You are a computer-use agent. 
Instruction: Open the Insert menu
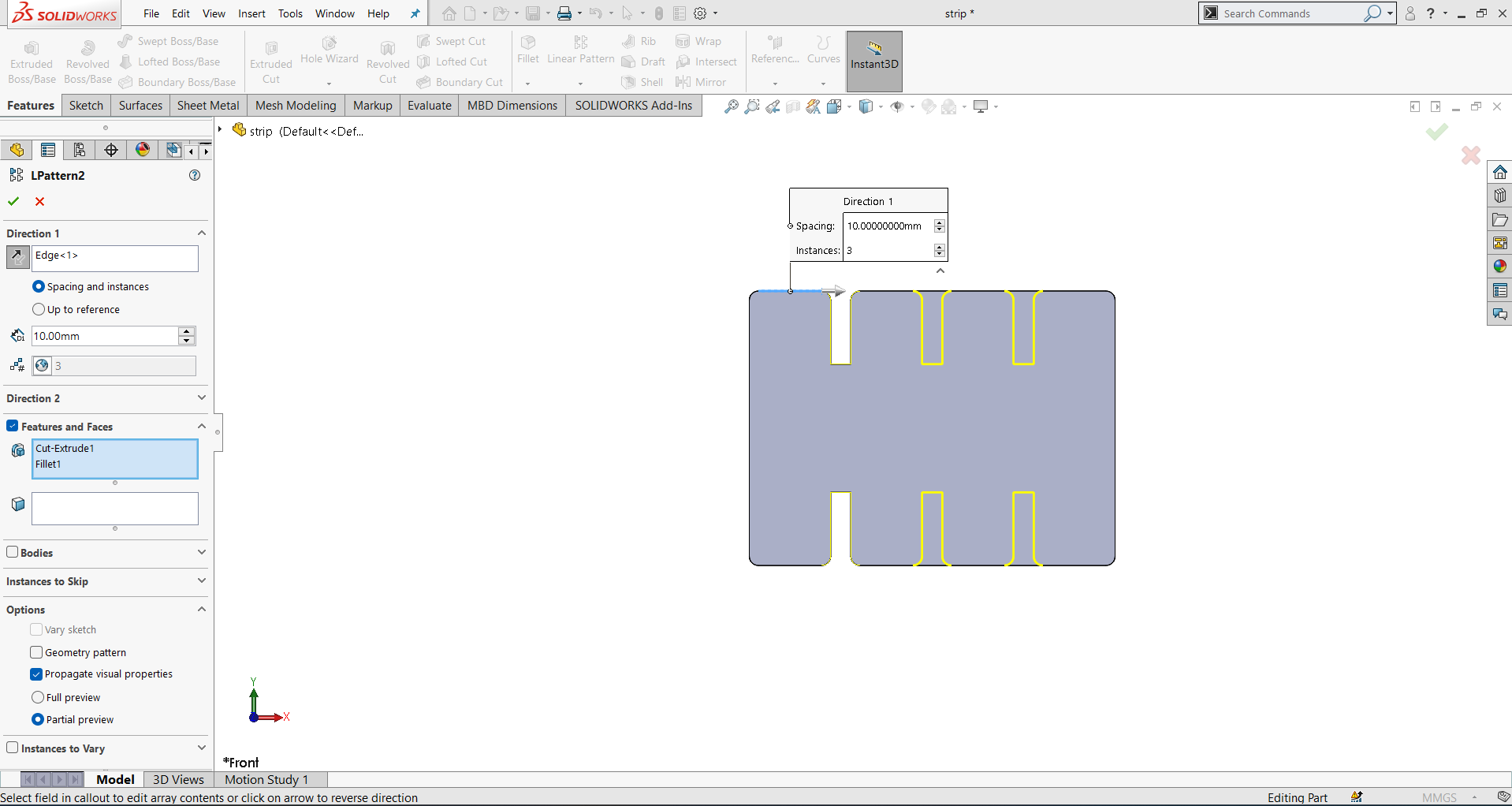tap(251, 13)
